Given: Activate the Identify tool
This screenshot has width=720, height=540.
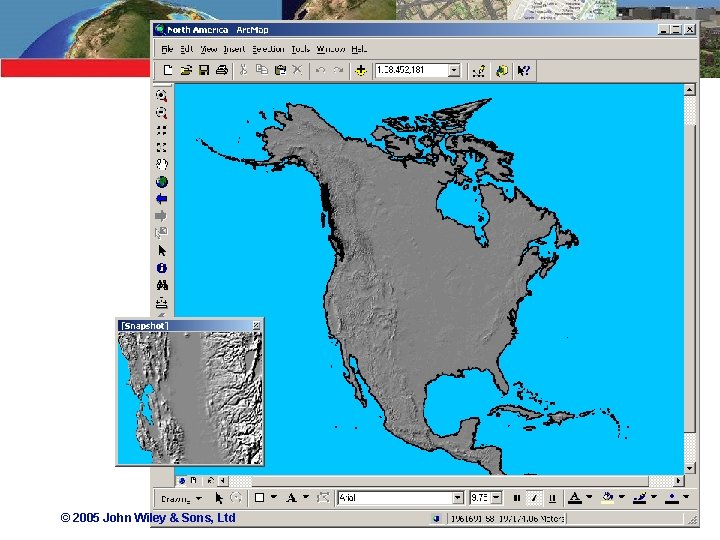Looking at the screenshot, I should [161, 268].
